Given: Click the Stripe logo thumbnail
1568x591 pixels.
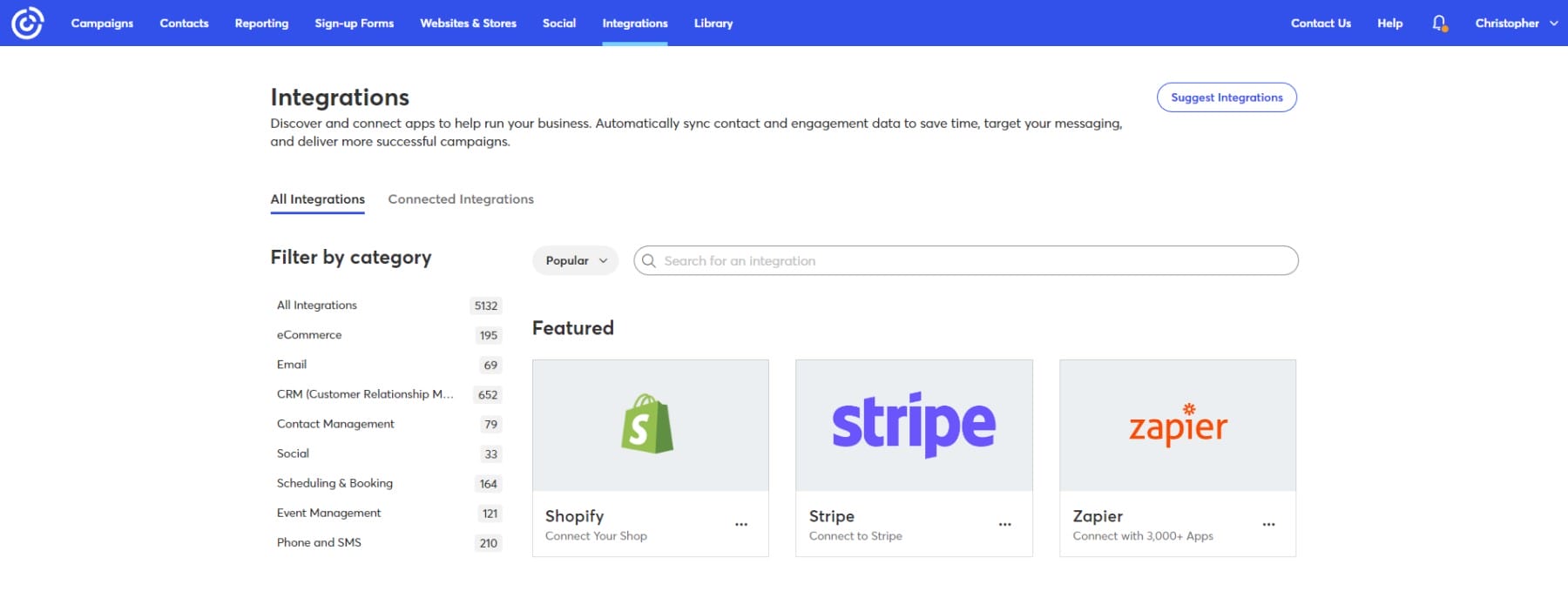Looking at the screenshot, I should pyautogui.click(x=914, y=425).
